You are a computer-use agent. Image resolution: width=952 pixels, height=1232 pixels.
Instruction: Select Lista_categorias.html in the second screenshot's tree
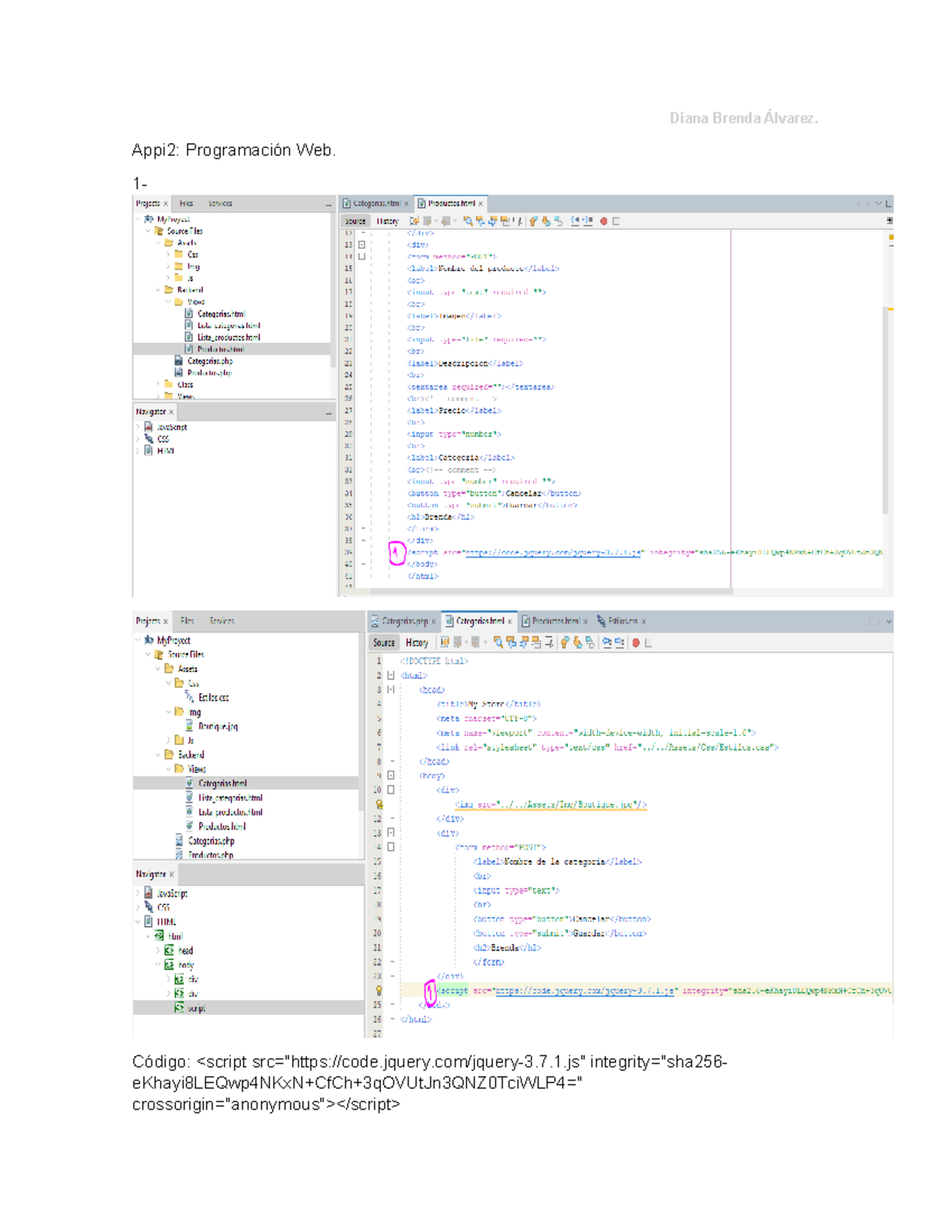(230, 798)
